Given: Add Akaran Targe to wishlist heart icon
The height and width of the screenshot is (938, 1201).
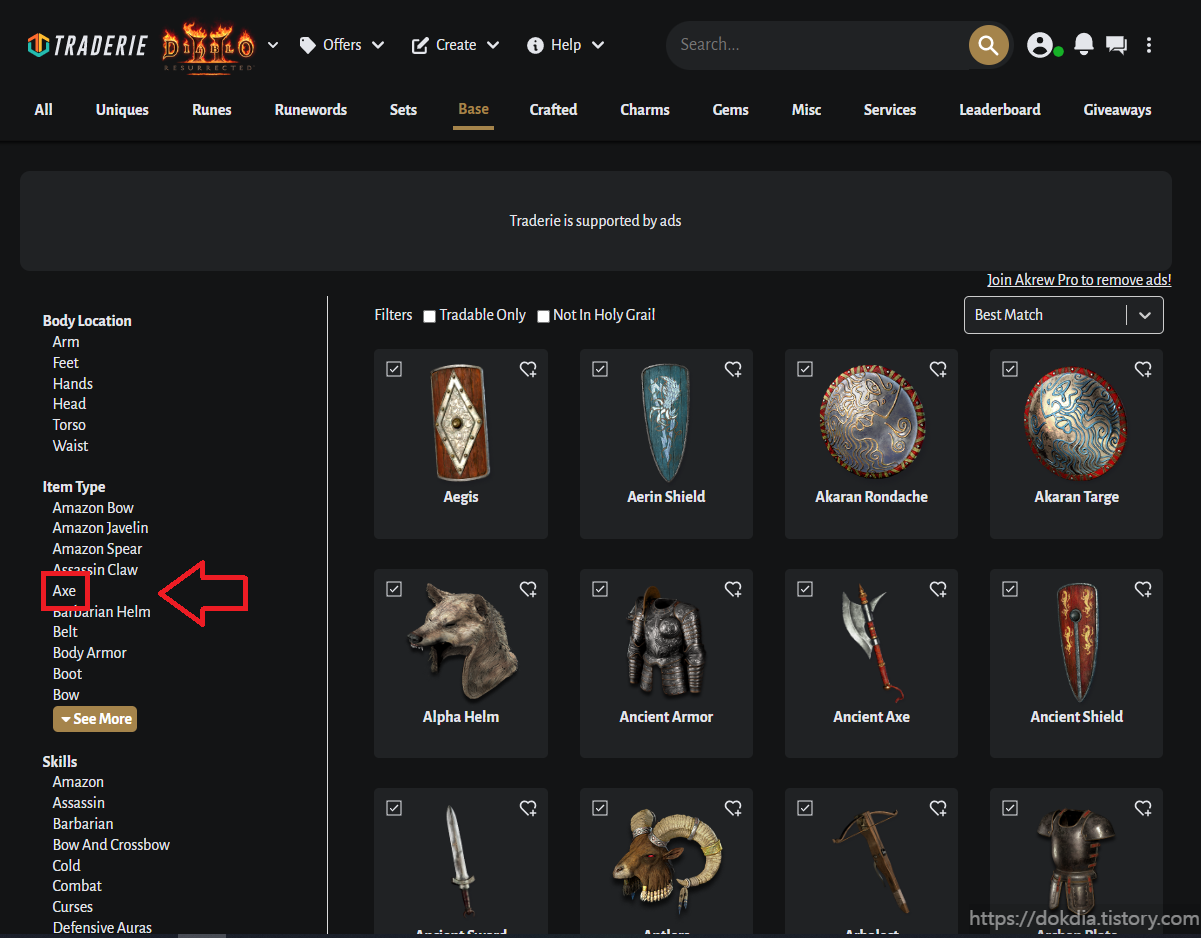Looking at the screenshot, I should 1143,370.
